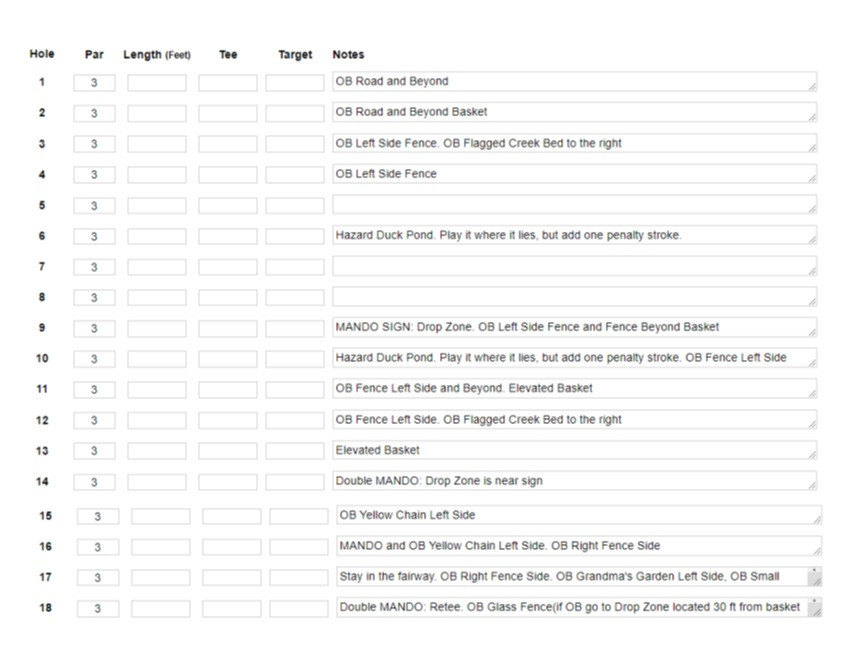Screen dimensions: 853x648
Task: Click the resize handle of hole 1 notes
Action: click(812, 88)
